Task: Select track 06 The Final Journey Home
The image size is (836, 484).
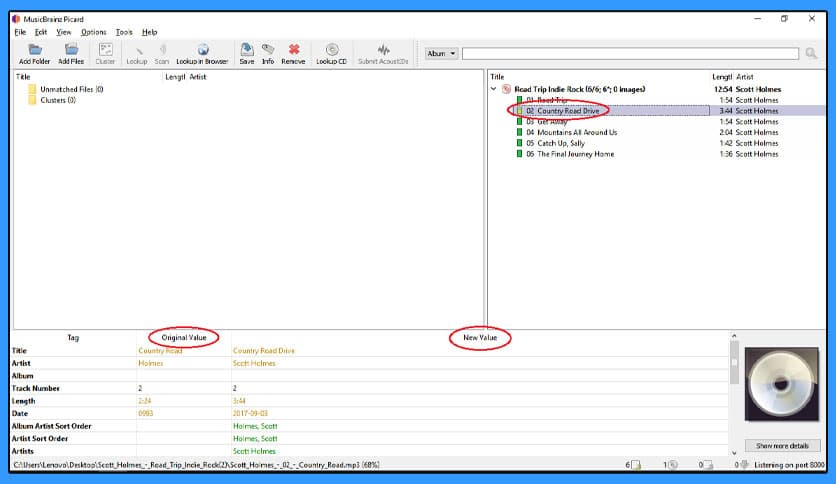Action: (570, 154)
